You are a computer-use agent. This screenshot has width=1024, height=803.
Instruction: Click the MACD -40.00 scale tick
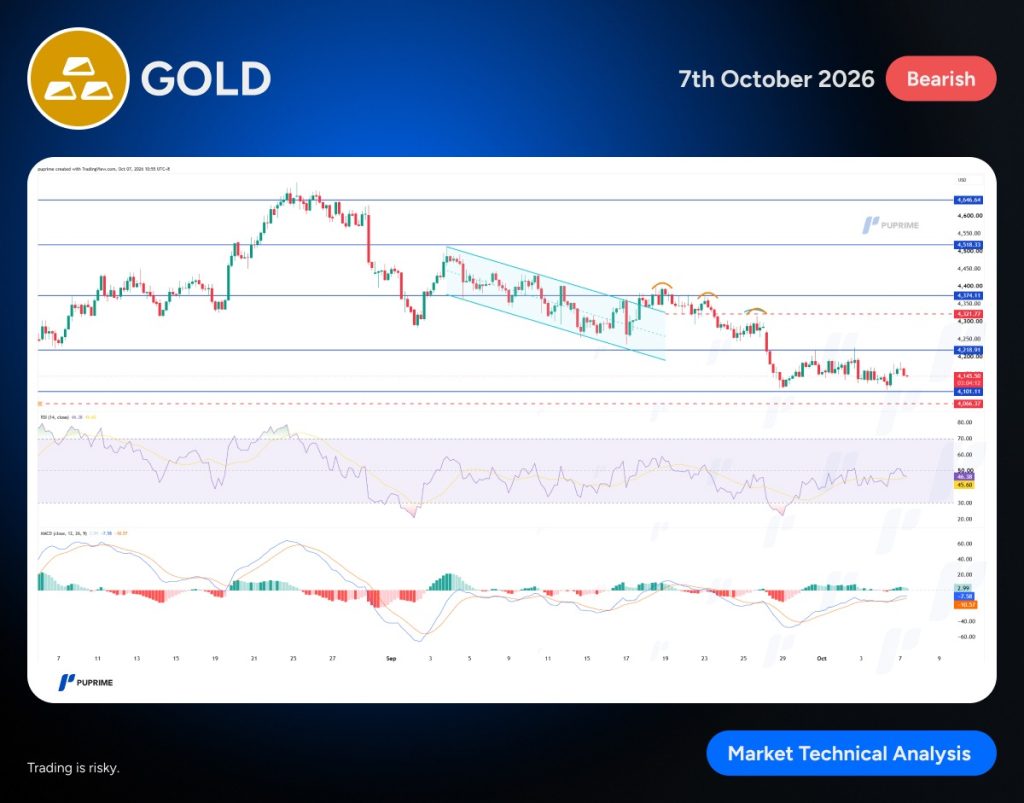965,622
